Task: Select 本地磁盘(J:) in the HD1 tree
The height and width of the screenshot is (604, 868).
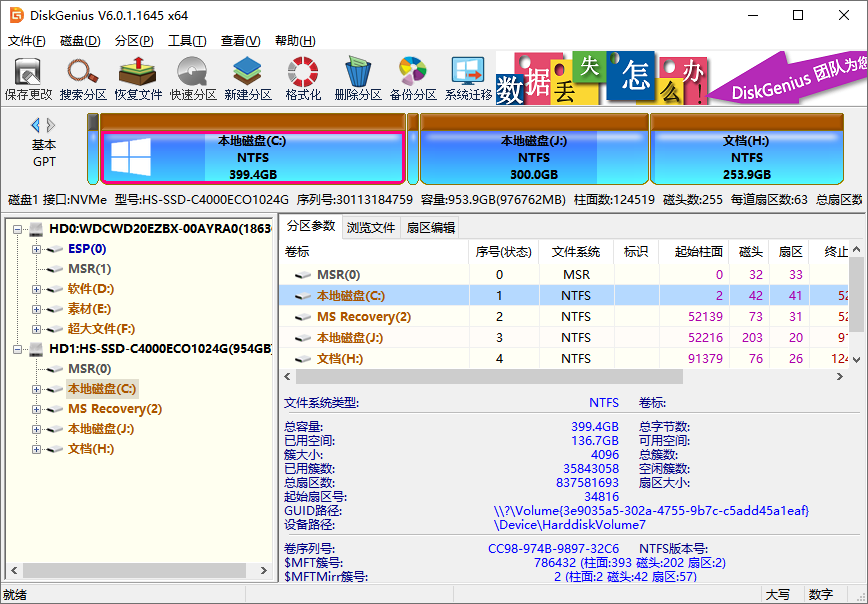Action: click(101, 429)
